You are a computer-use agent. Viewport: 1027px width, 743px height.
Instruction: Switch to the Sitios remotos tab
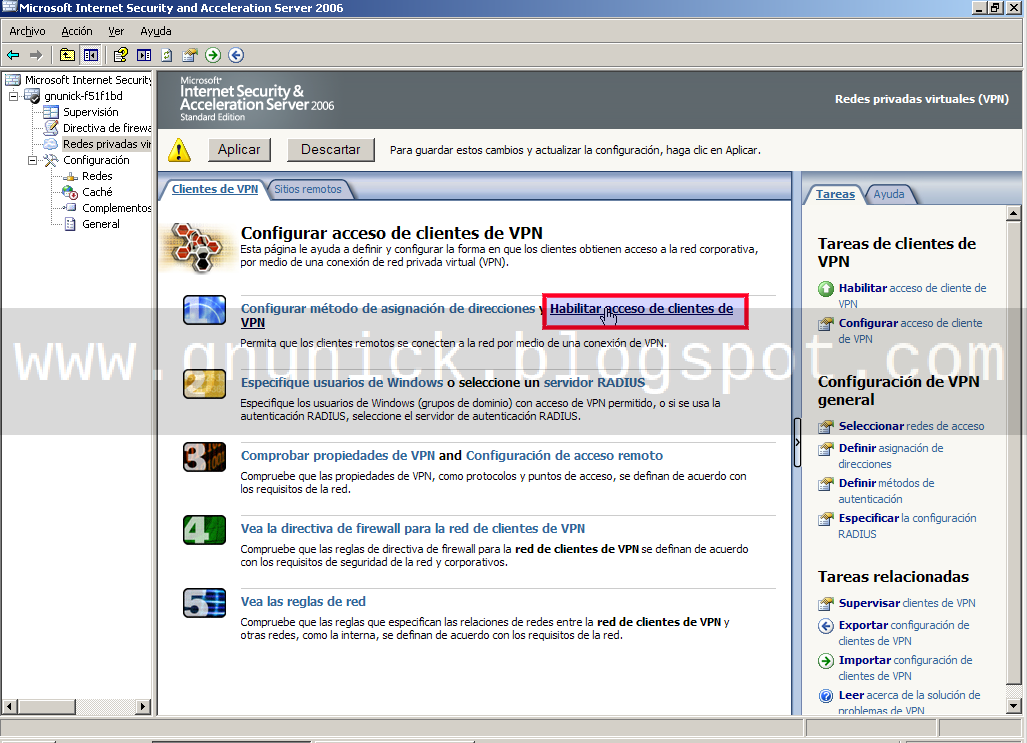[308, 189]
